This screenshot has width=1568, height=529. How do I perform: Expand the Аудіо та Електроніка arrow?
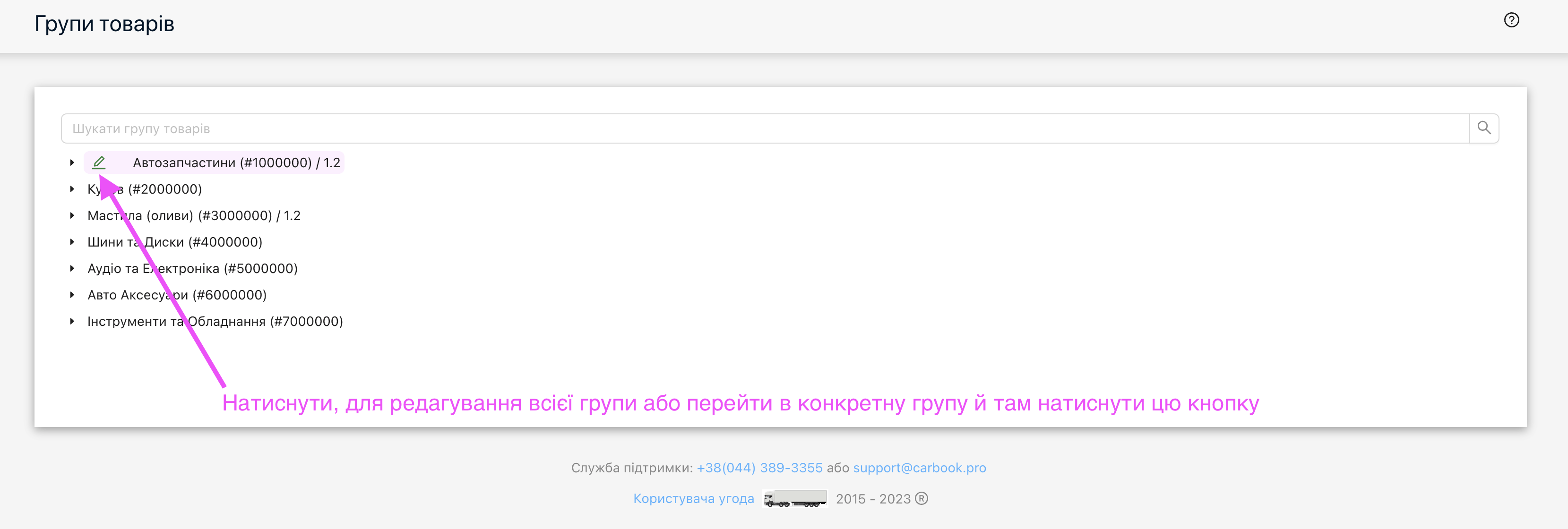[72, 268]
